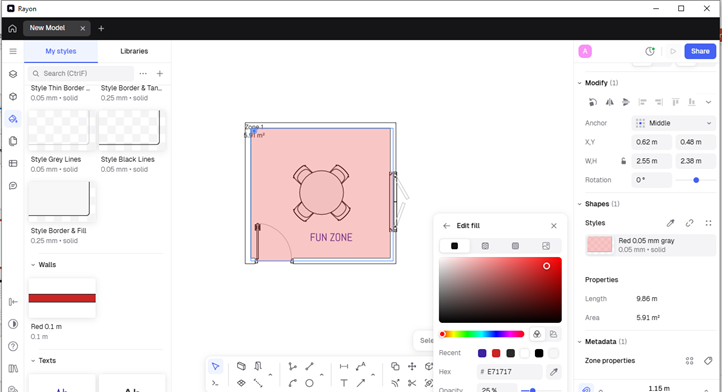This screenshot has height=392, width=722.
Task: Collapse the Shapes section
Action: click(x=580, y=204)
